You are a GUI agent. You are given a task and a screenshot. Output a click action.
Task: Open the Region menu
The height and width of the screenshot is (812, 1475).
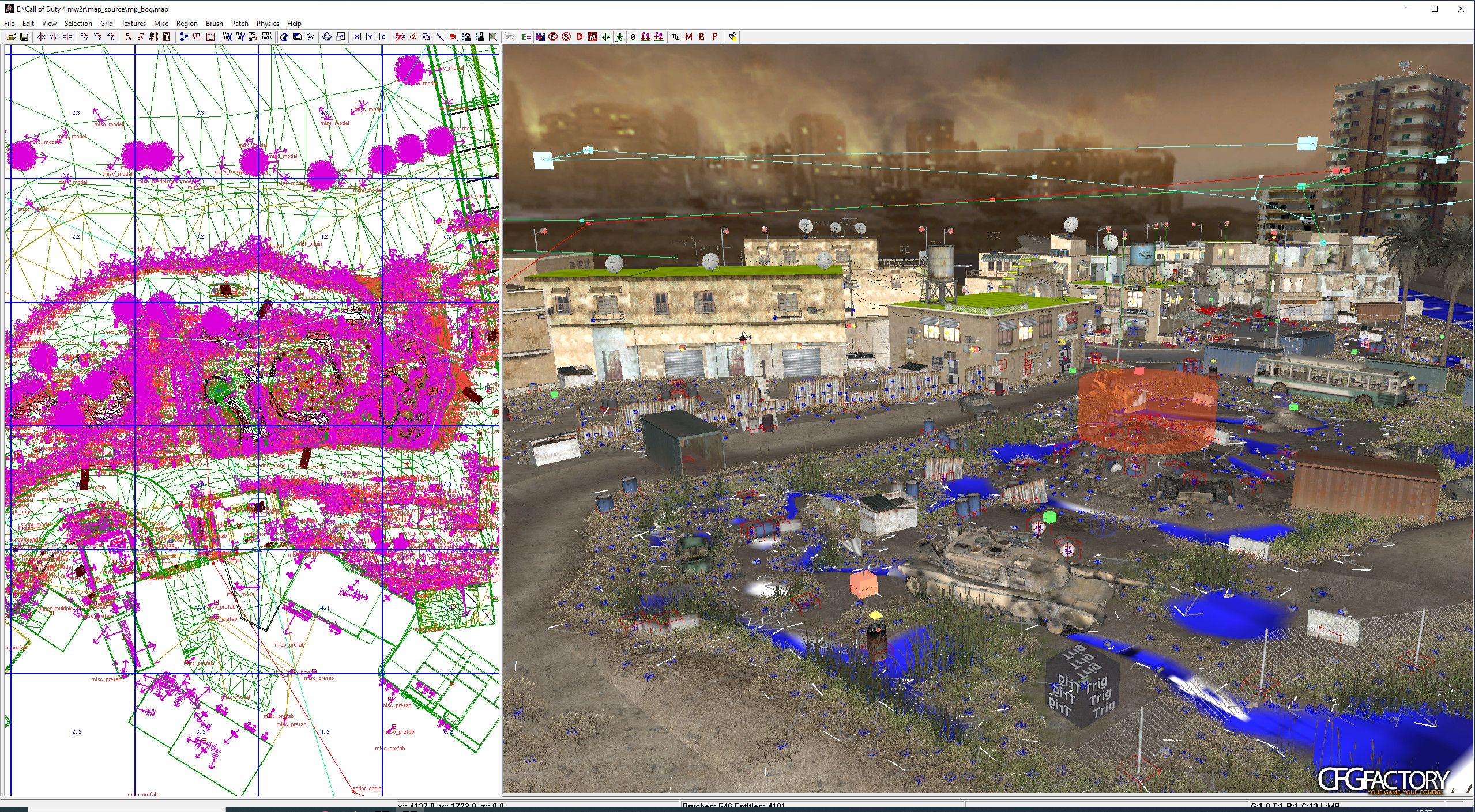tap(187, 24)
